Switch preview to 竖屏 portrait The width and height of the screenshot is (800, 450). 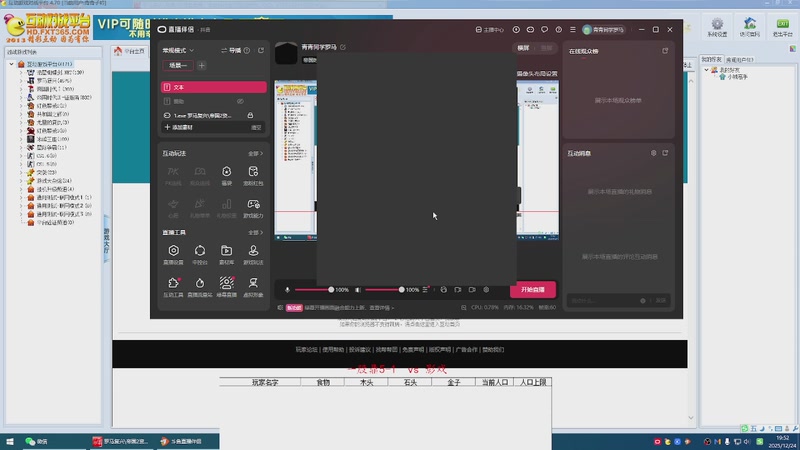tap(546, 48)
